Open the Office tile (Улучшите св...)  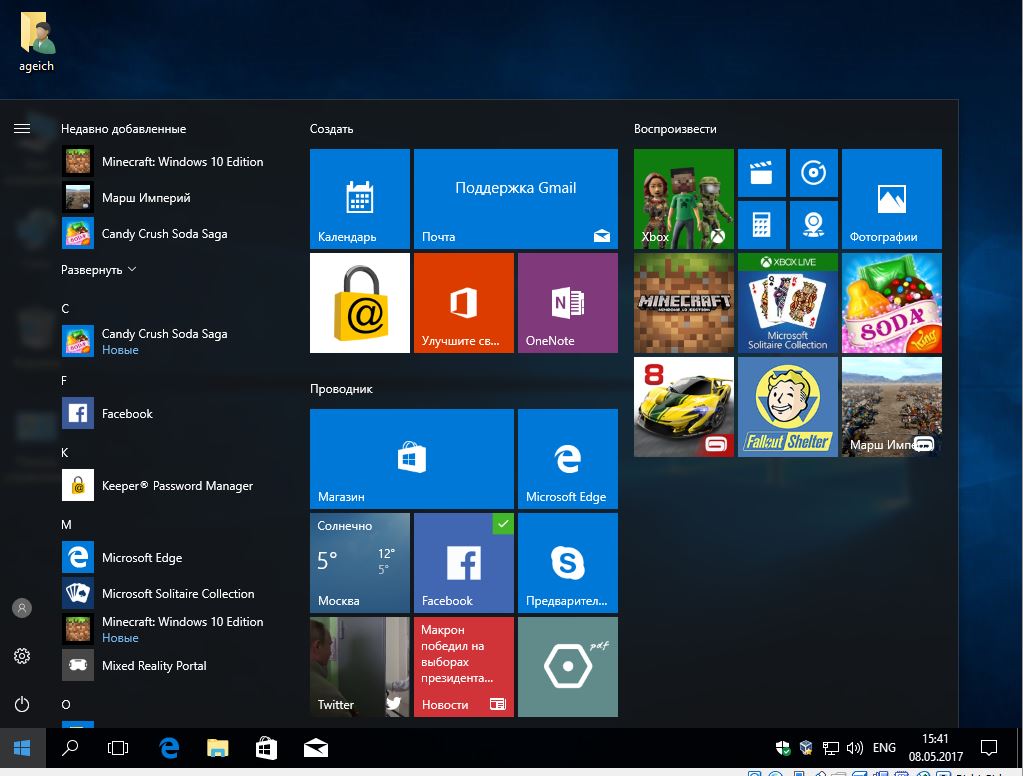[x=464, y=303]
